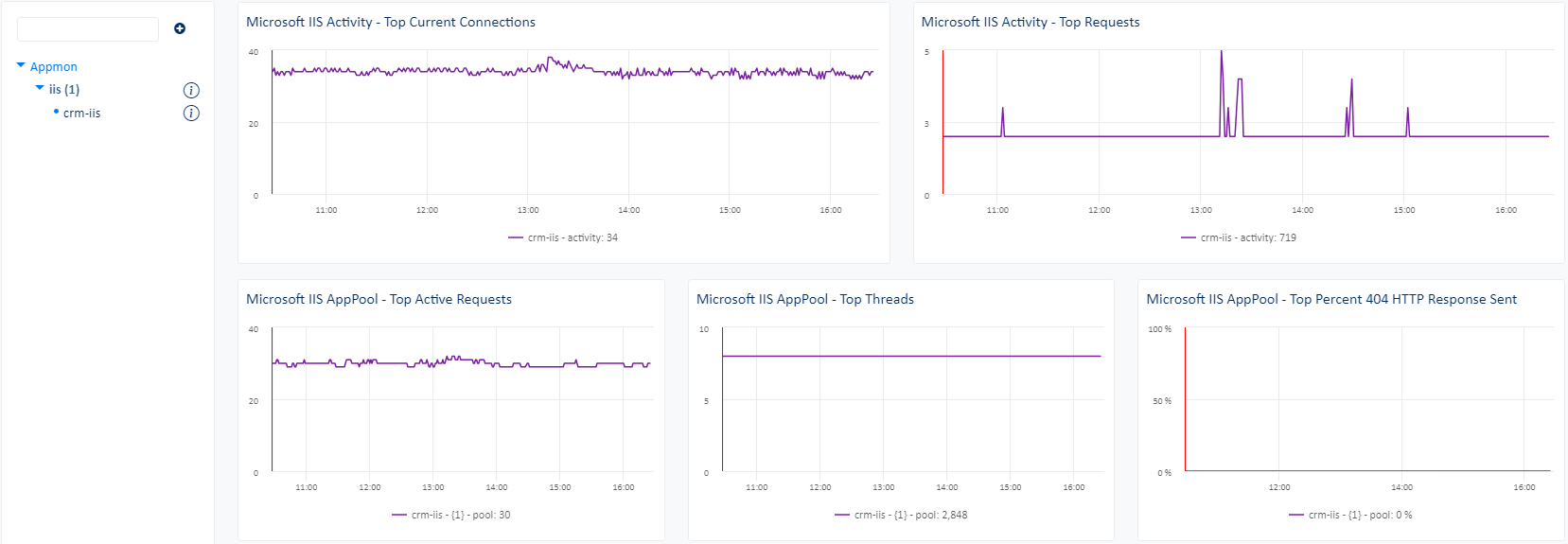Click the Top Current Connections chart title
Screen dimensions: 1568x544
pyautogui.click(x=390, y=22)
